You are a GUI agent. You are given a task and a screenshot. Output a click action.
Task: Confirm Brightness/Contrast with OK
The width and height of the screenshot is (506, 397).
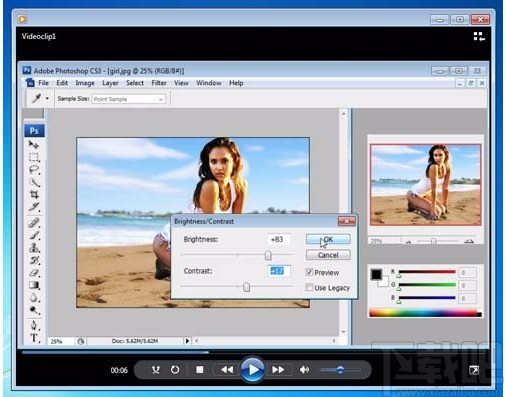(x=328, y=239)
